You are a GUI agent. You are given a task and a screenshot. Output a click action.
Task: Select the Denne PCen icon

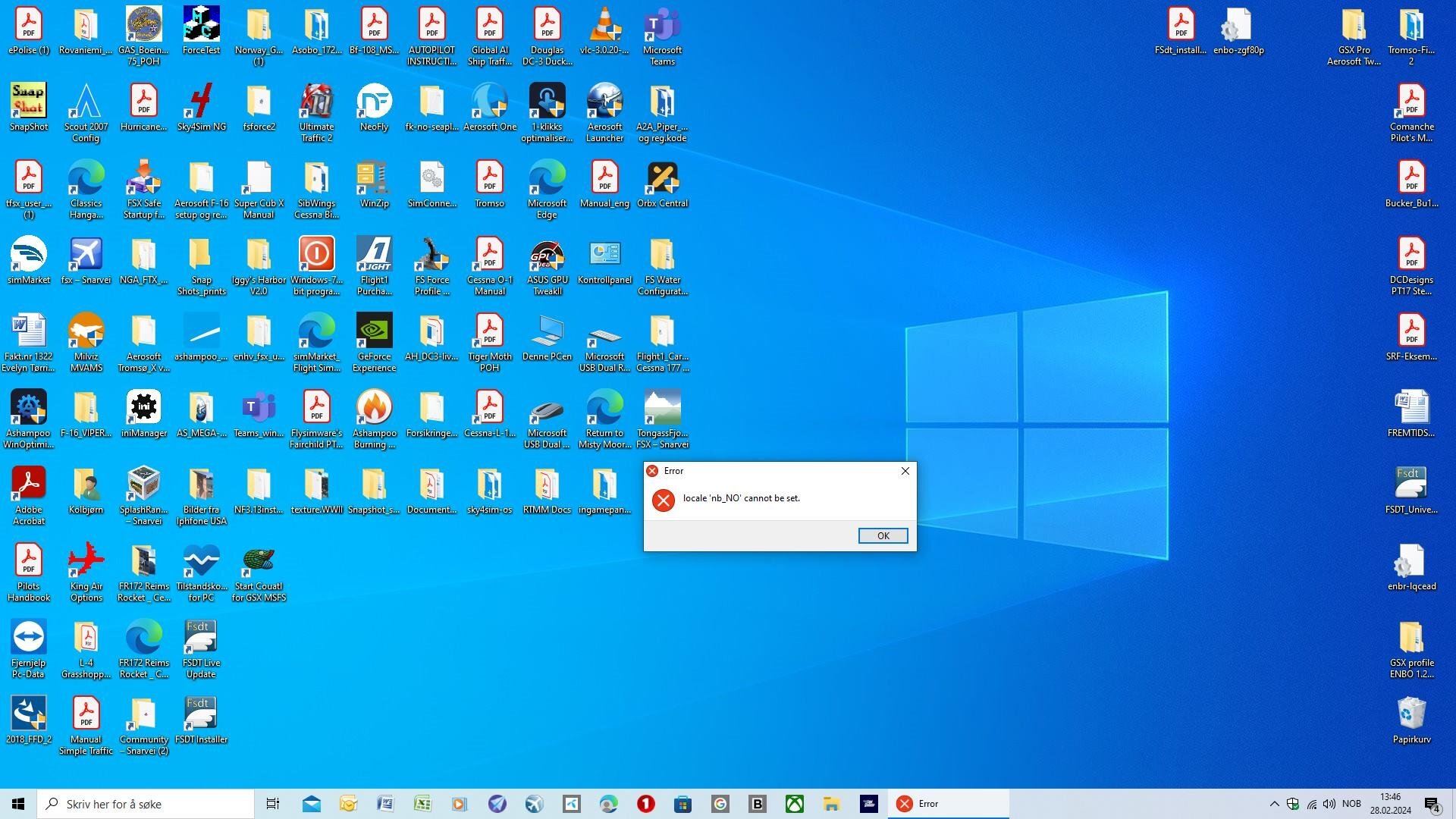pos(547,337)
